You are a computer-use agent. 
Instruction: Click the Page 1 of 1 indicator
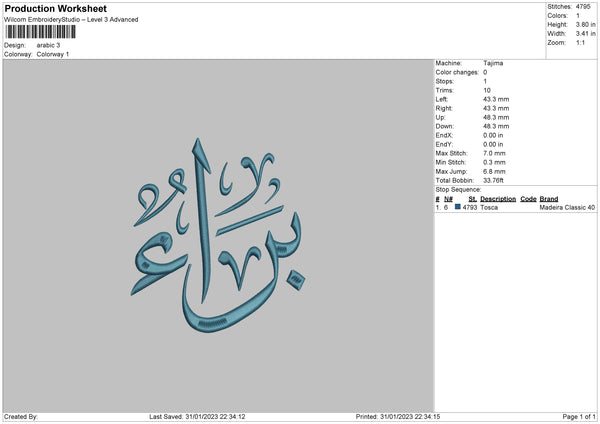(579, 417)
